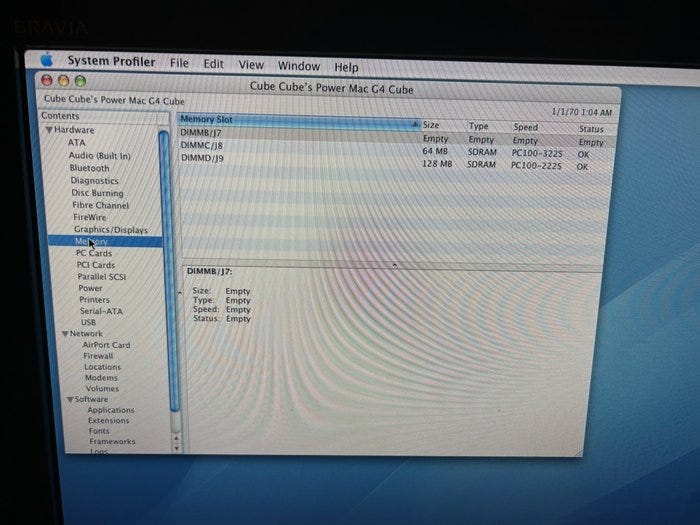Open the Edit menu
The width and height of the screenshot is (700, 525).
coord(213,64)
